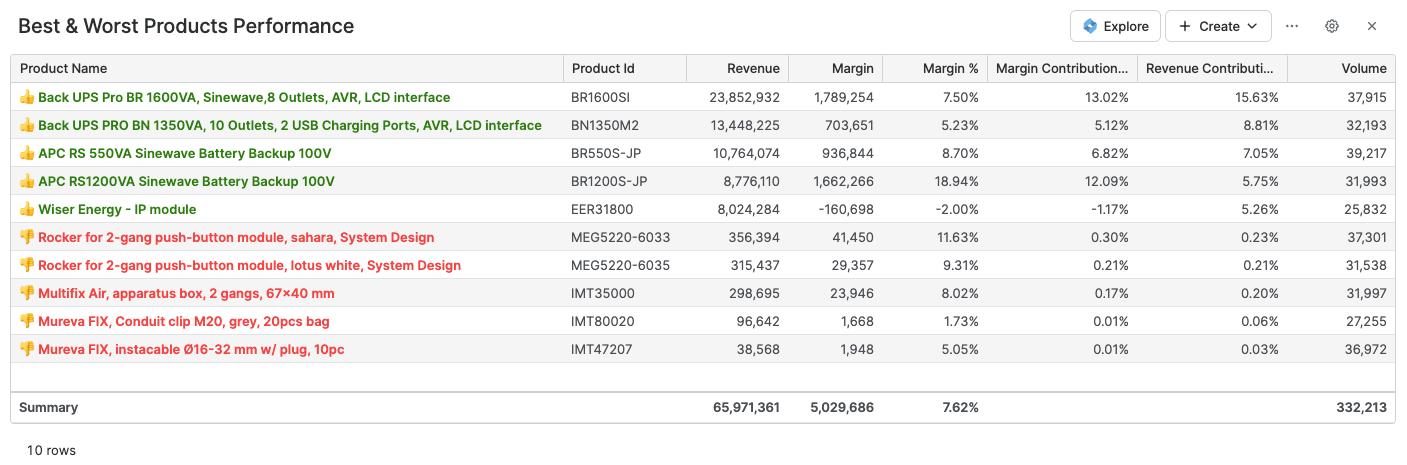Click the Margin Contribution column header
Viewport: 1407px width, 465px height.
coord(1062,69)
